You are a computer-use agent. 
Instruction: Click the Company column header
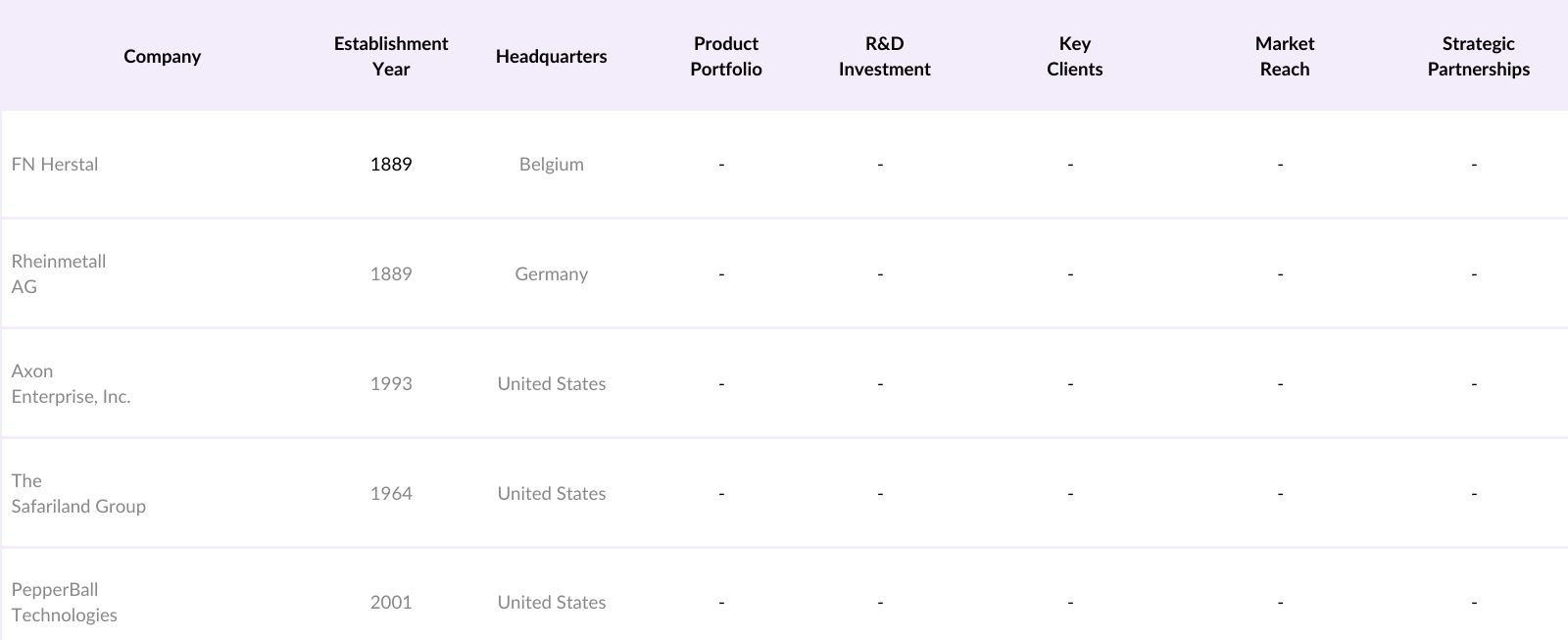tap(162, 56)
